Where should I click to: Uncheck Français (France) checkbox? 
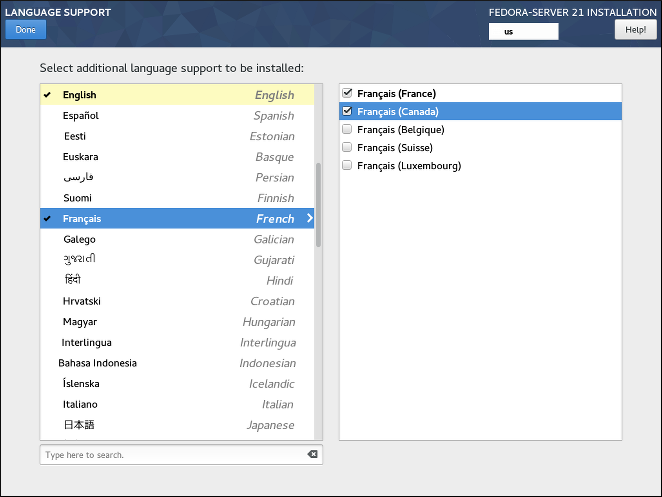(347, 93)
